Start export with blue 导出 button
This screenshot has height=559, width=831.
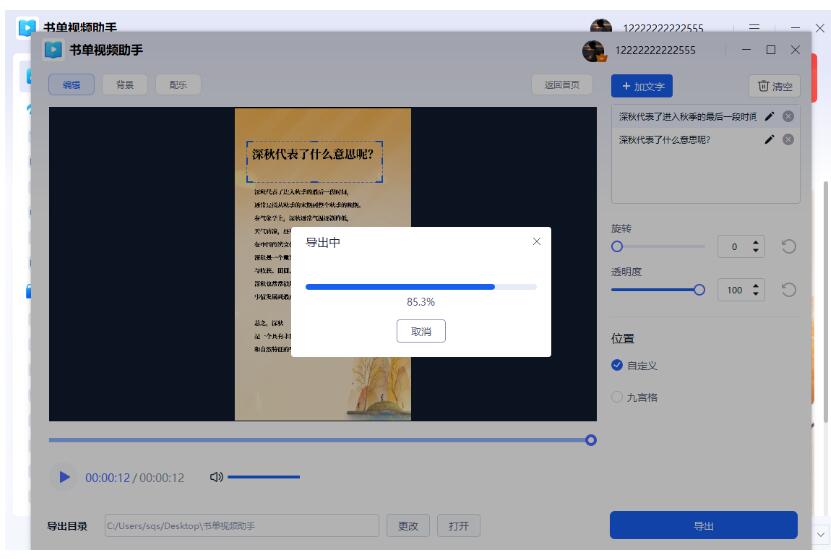click(703, 525)
